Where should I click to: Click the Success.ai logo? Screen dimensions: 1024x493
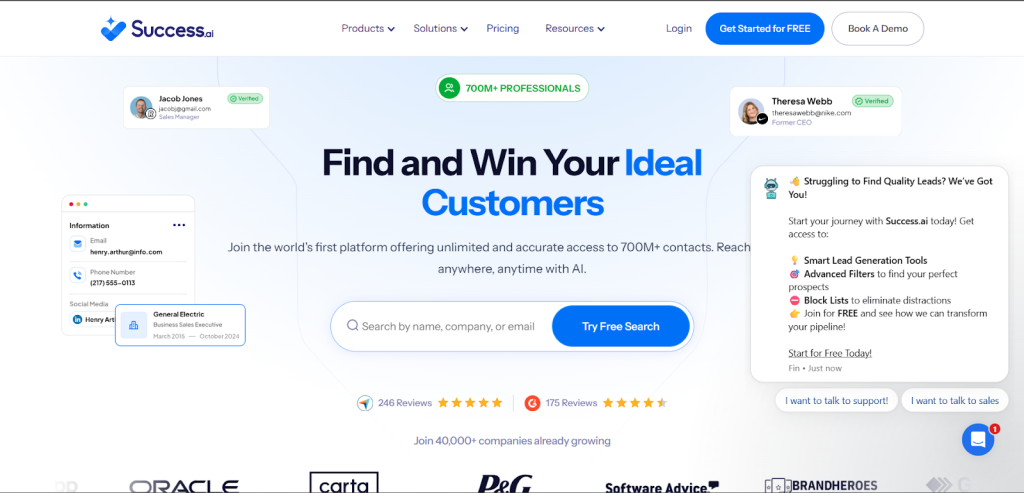[x=157, y=29]
